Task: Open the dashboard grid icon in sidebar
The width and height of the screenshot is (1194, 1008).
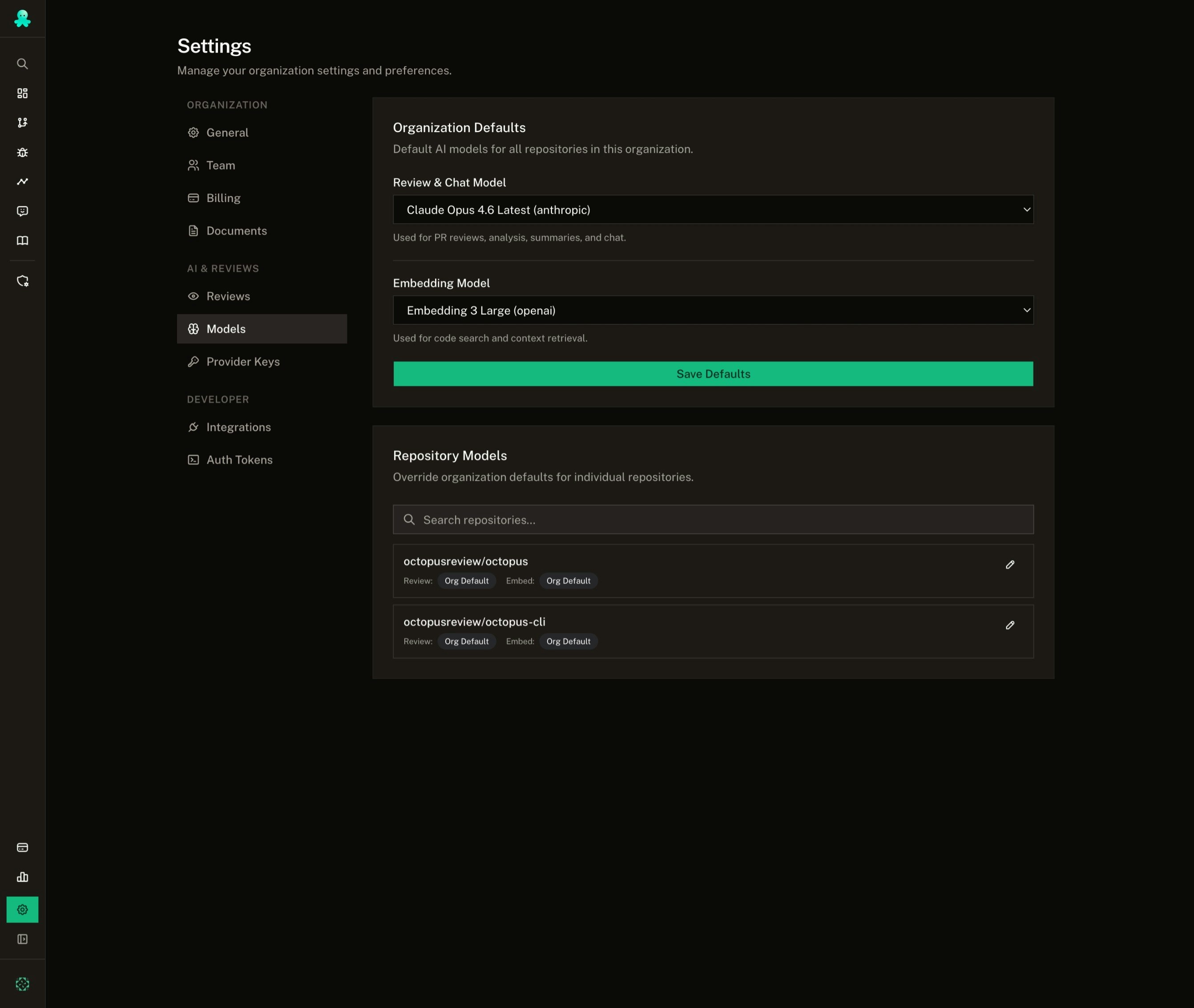Action: coord(22,93)
